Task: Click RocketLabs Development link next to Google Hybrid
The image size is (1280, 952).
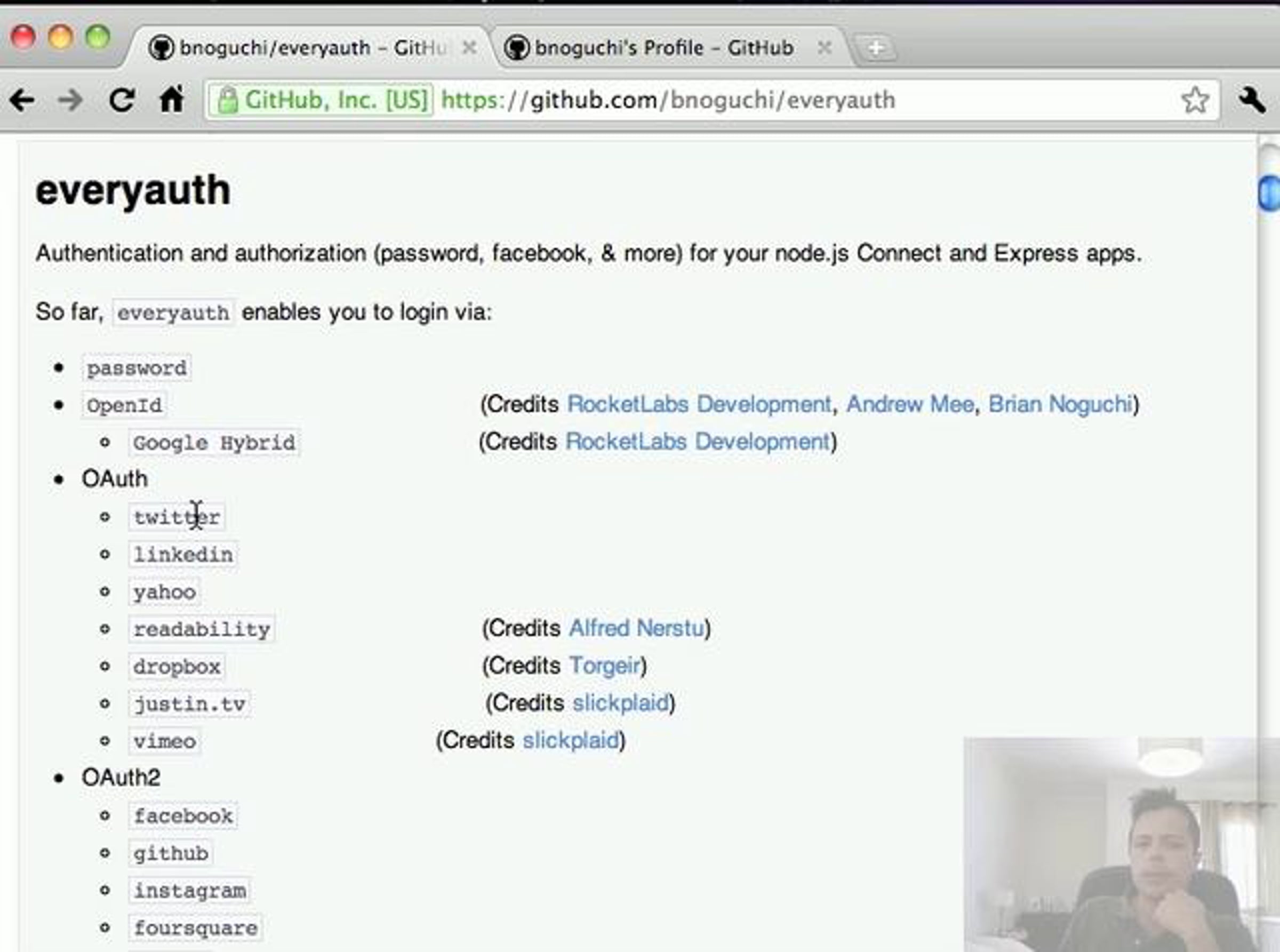Action: click(x=698, y=442)
